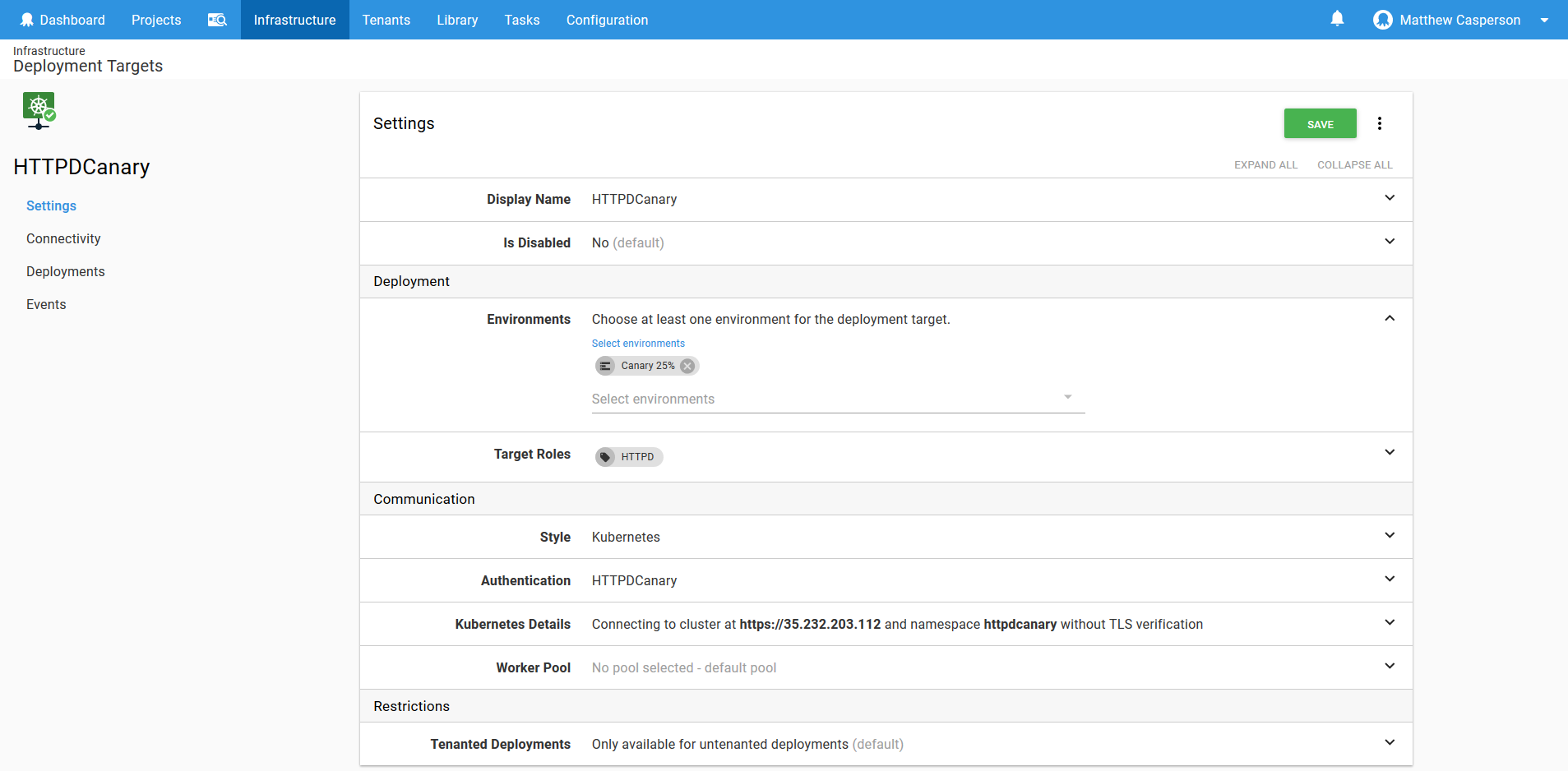Open the Matthew Casperson user menu arrow

tap(1544, 20)
